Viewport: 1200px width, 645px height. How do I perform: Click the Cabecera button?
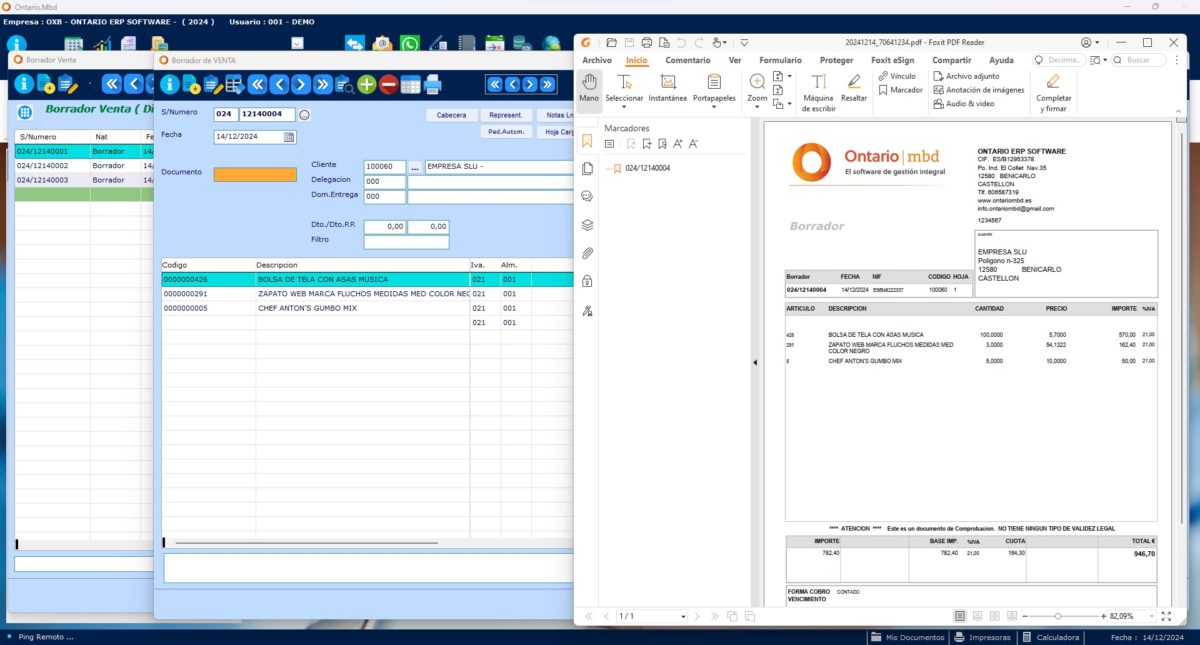451,115
